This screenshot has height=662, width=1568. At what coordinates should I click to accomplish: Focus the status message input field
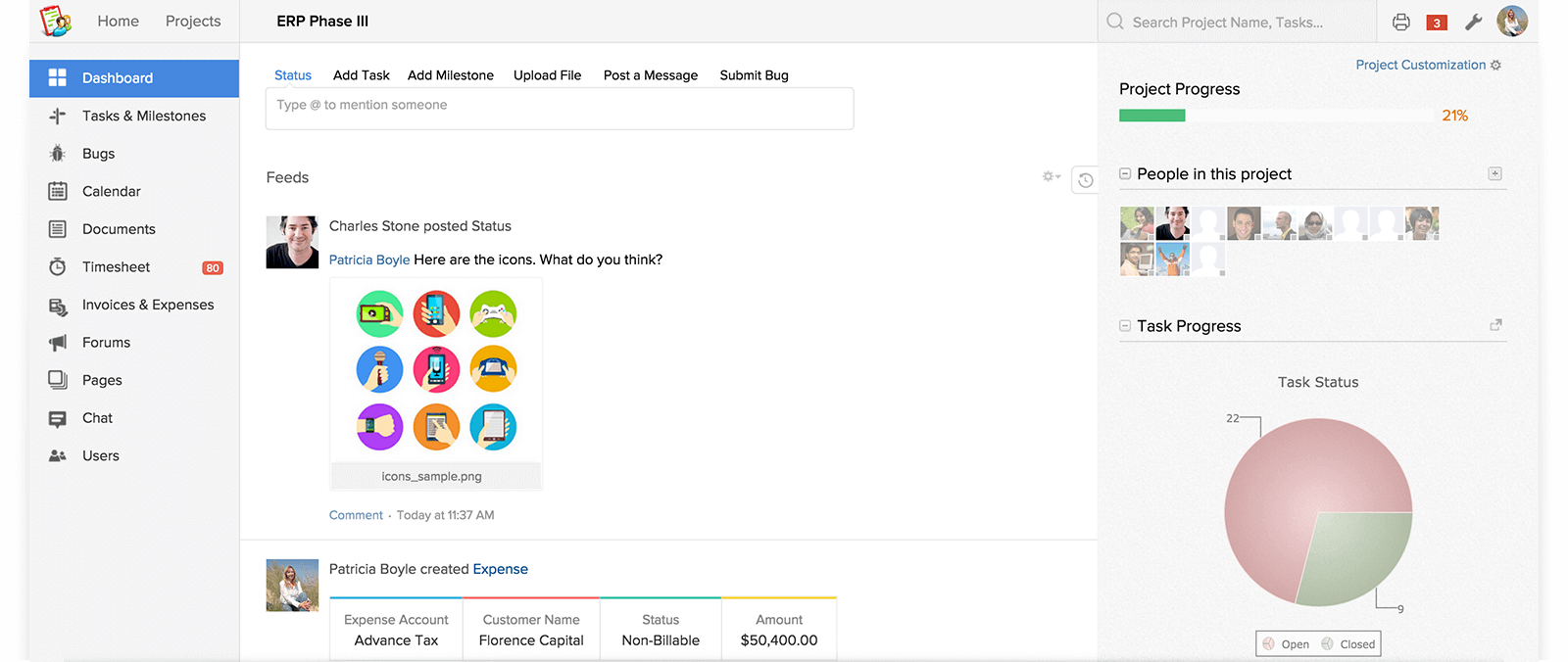click(560, 109)
